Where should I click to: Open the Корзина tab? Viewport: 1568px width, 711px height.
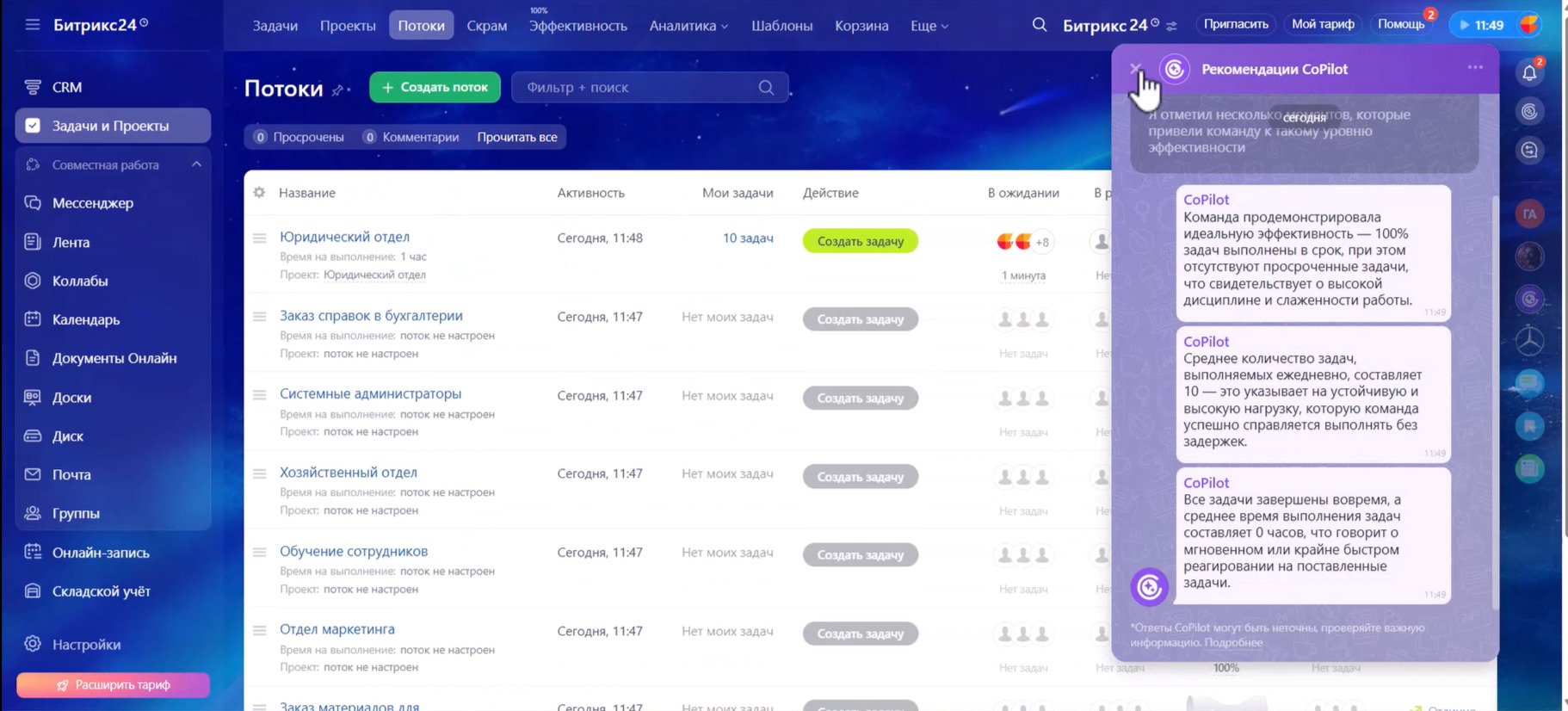coord(861,26)
